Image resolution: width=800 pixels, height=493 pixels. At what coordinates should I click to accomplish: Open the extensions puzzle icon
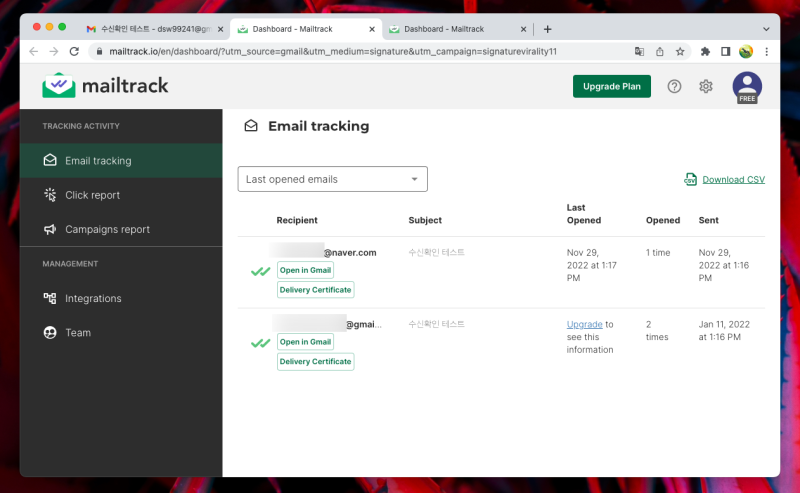(x=705, y=52)
